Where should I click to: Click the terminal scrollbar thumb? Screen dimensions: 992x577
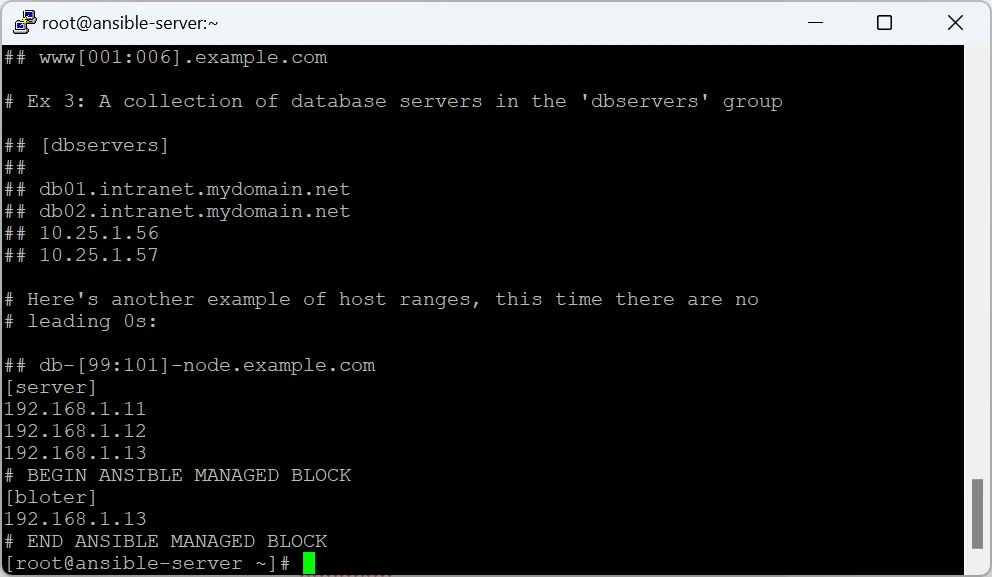[x=977, y=514]
